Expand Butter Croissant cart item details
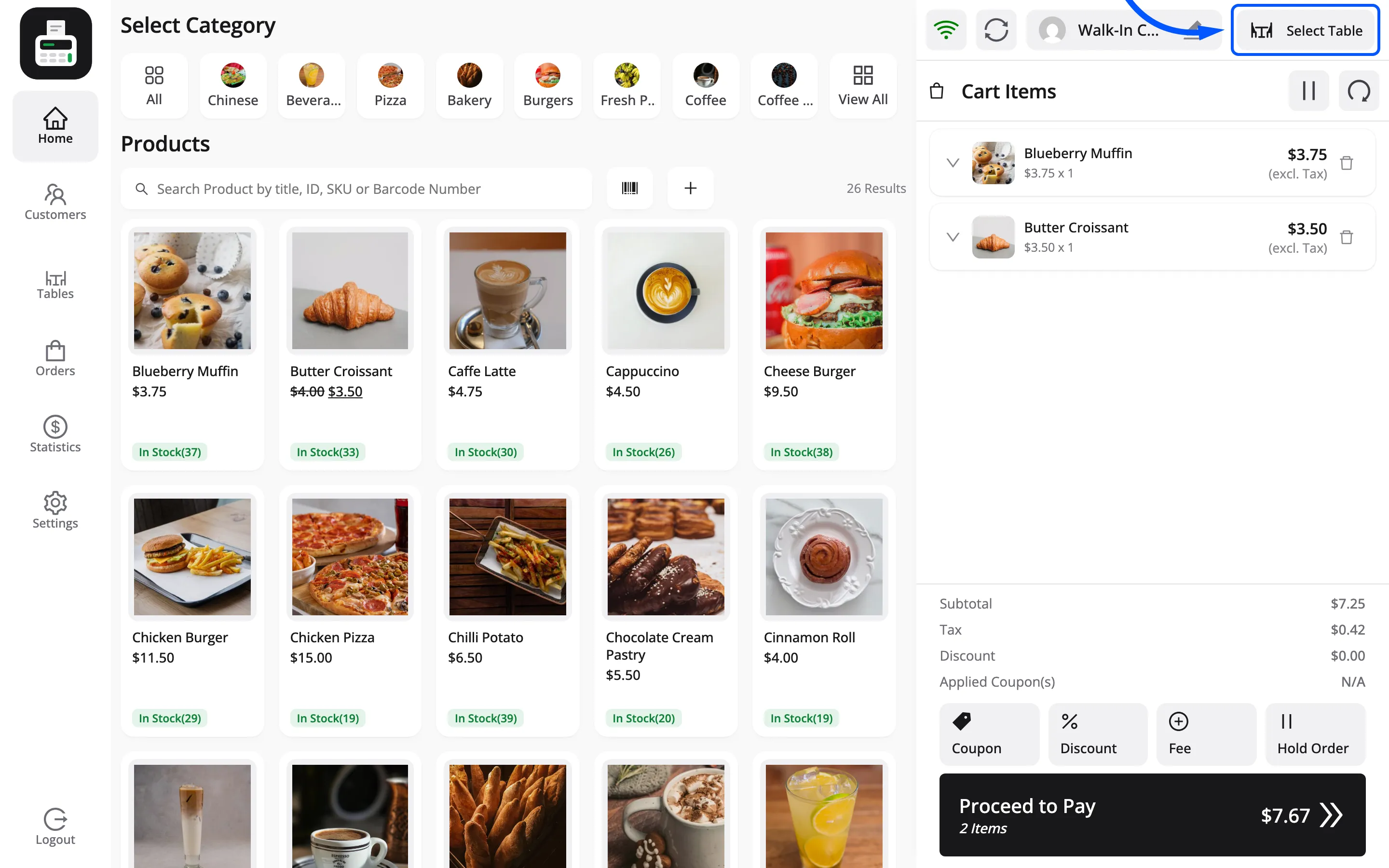This screenshot has width=1389, height=868. coord(953,237)
